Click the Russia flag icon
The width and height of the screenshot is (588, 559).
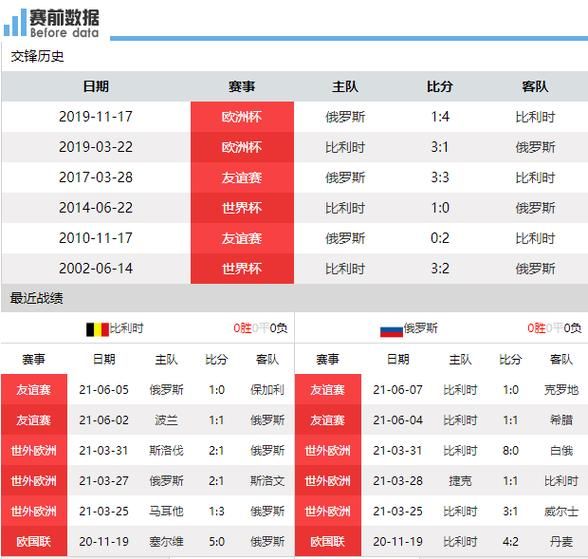pyautogui.click(x=391, y=331)
